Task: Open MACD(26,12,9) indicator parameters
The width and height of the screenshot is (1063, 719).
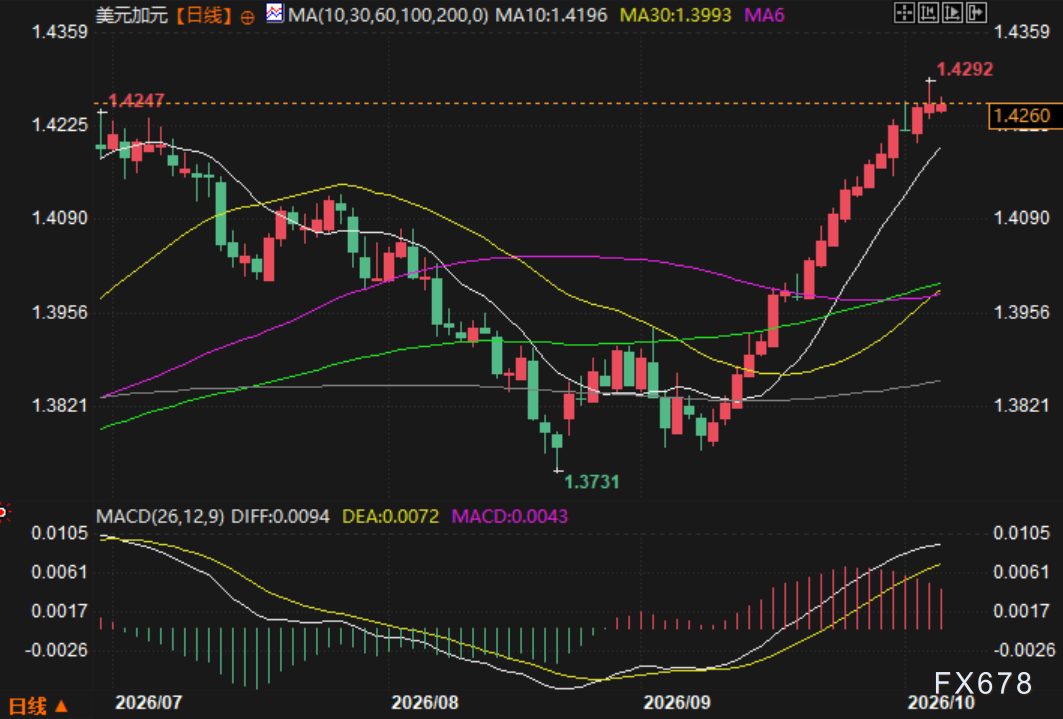Action: click(x=160, y=516)
